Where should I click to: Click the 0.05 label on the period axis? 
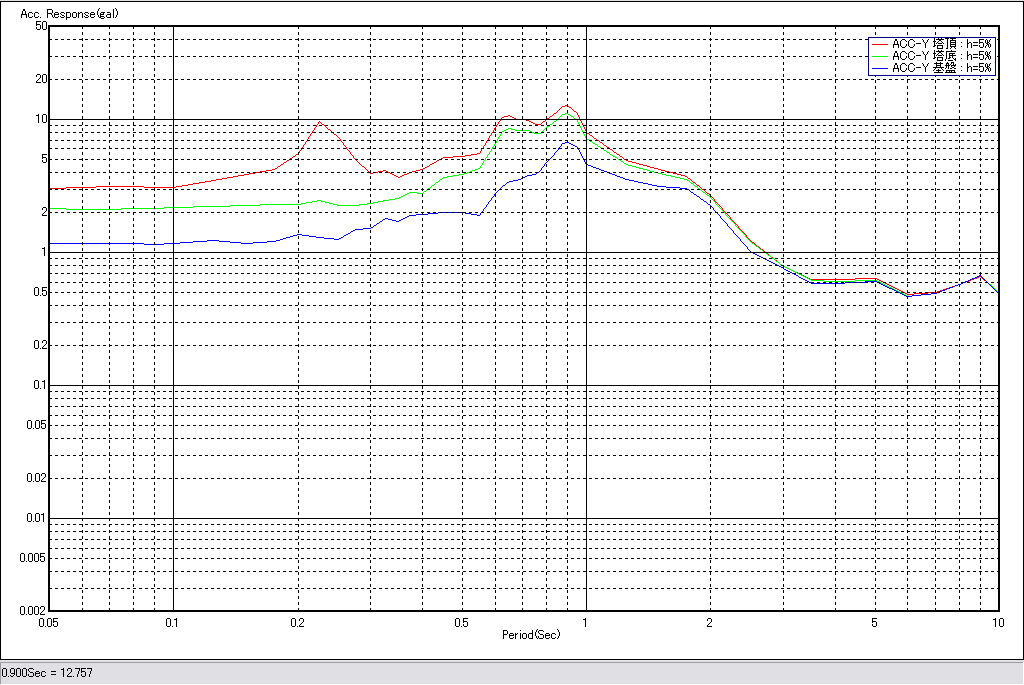coord(49,622)
